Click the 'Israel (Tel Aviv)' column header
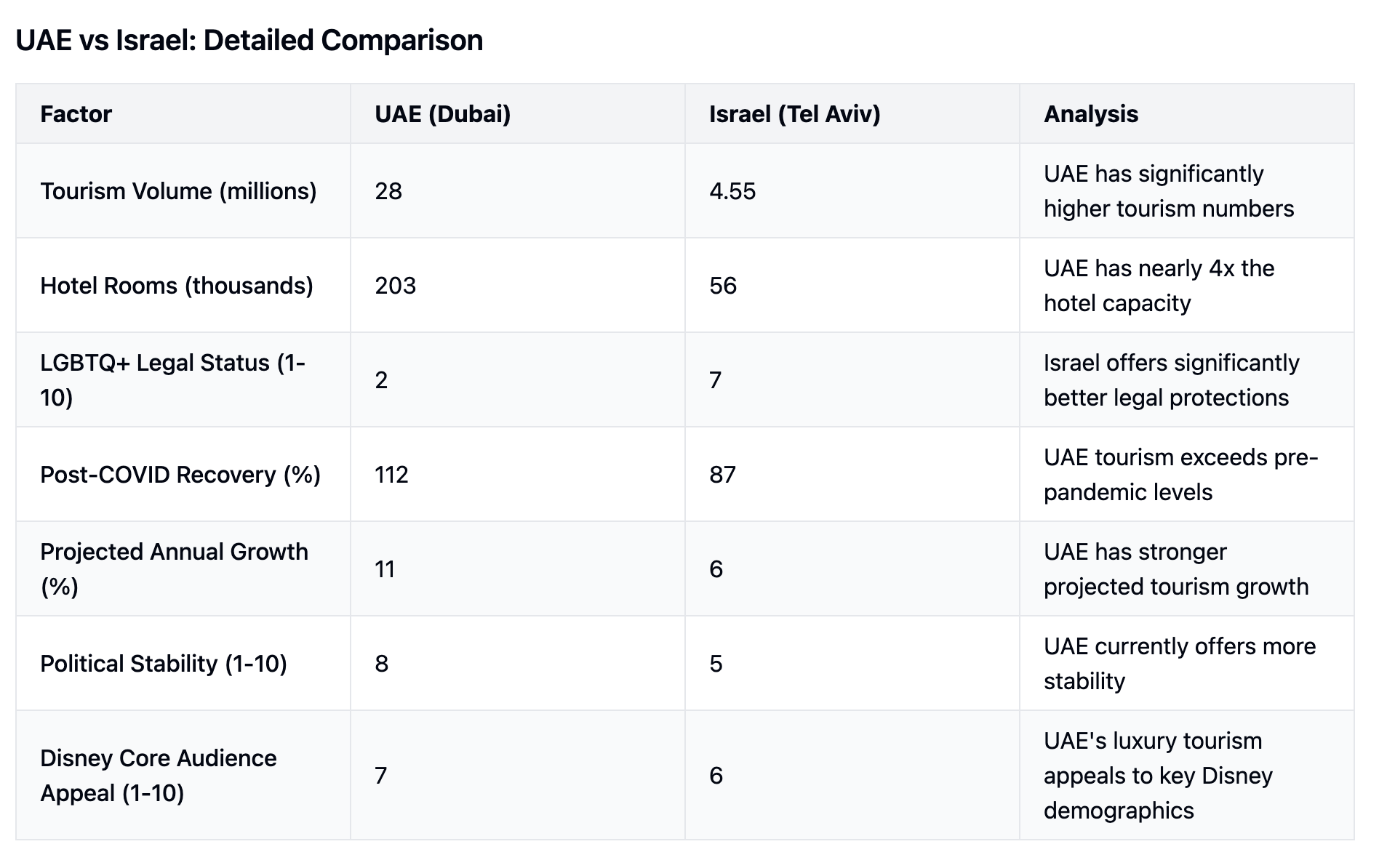 794,114
